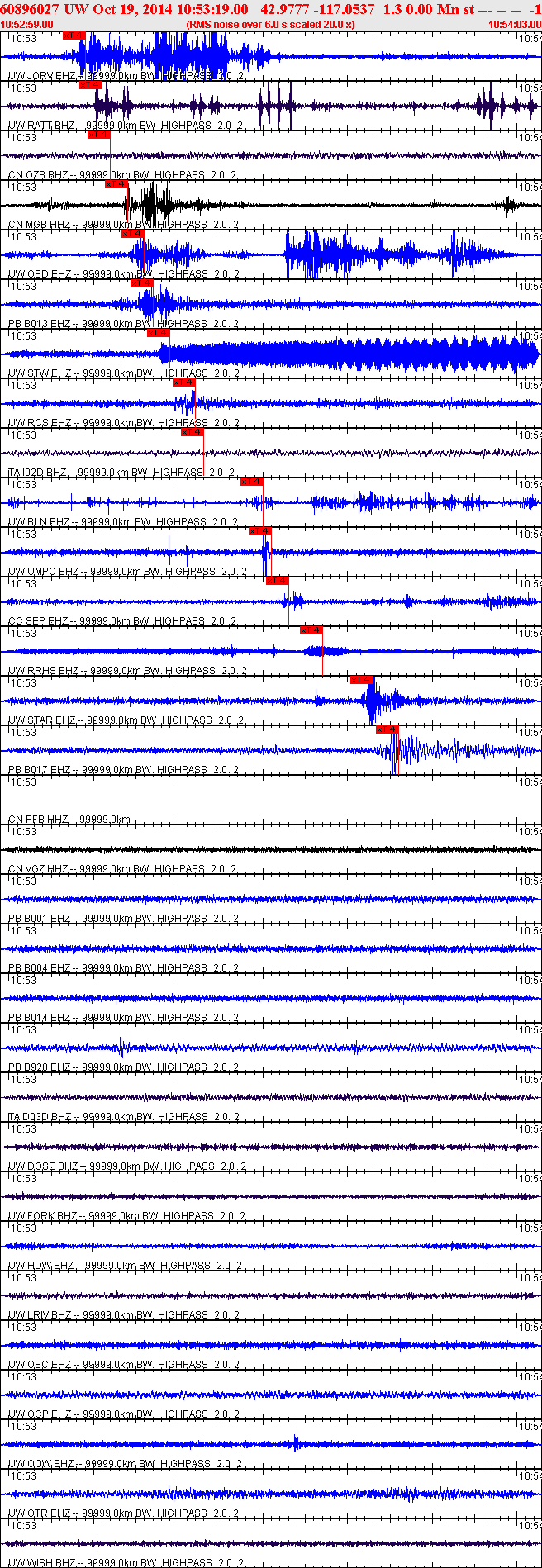Select the red pick flag on UW.RRHS trace
The height and width of the screenshot is (1568, 542).
(311, 630)
